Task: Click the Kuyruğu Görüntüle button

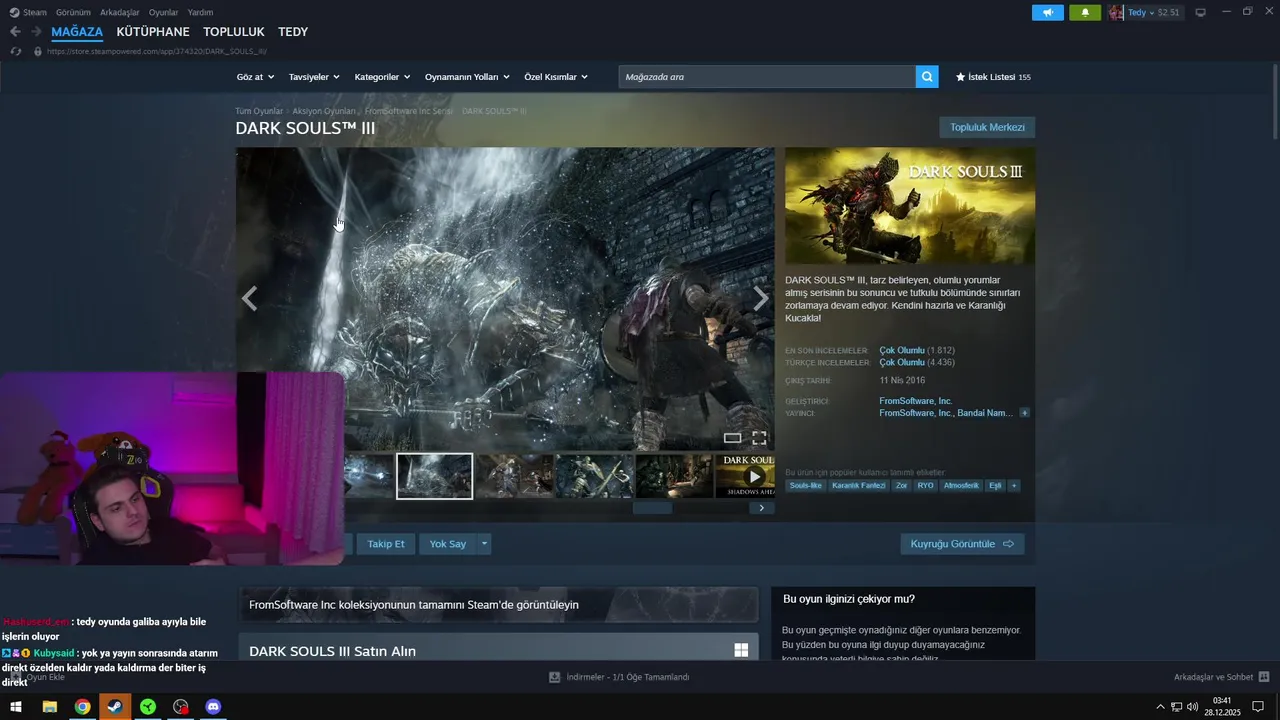Action: tap(962, 544)
